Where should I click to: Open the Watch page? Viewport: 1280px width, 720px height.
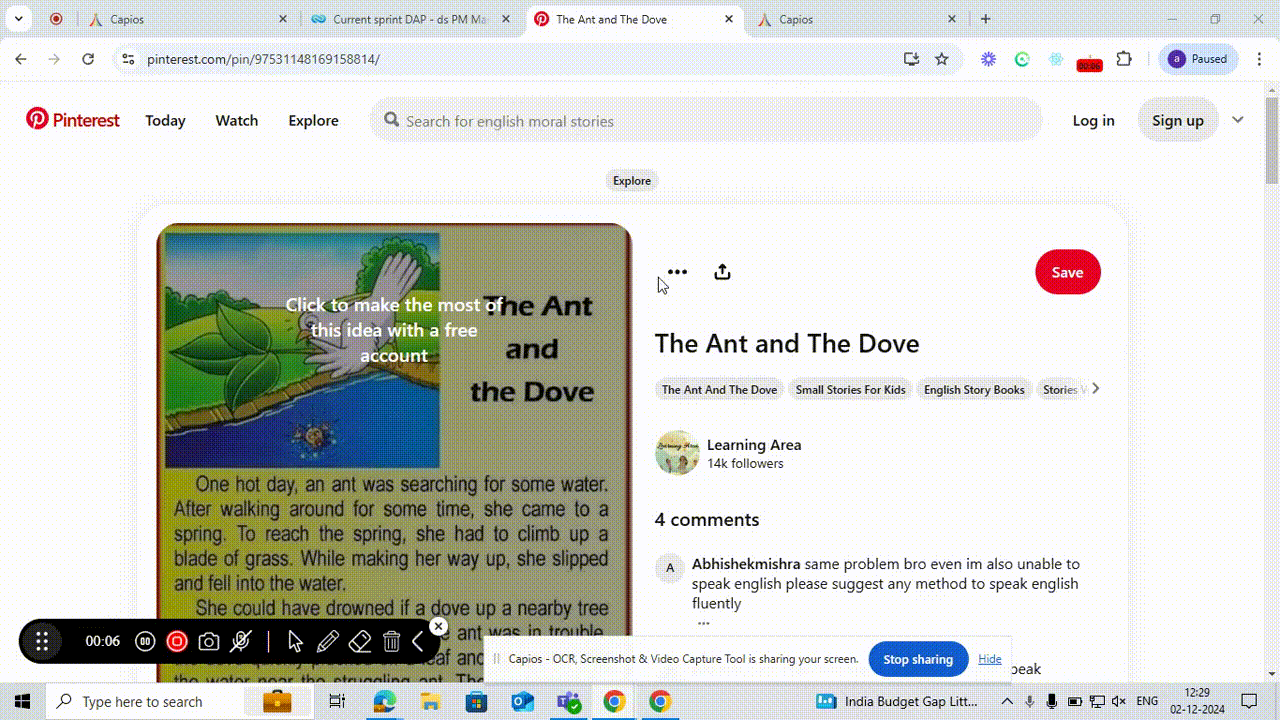(x=237, y=120)
